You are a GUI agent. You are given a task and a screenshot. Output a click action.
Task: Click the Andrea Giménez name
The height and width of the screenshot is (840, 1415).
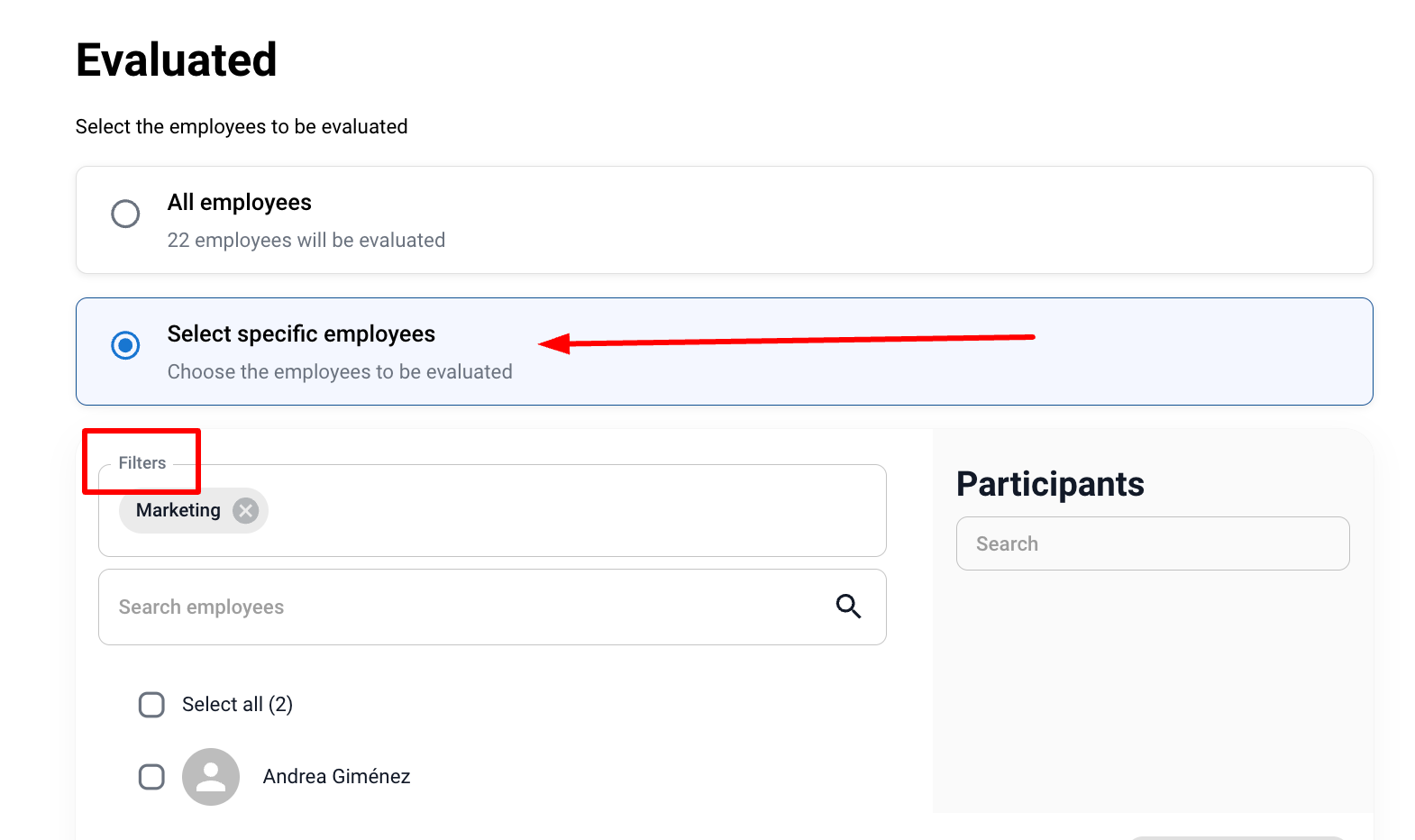point(336,777)
